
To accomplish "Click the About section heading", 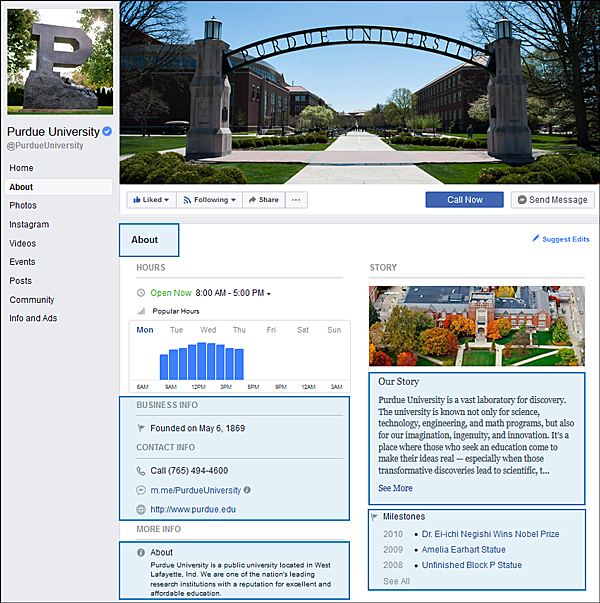I will (144, 240).
